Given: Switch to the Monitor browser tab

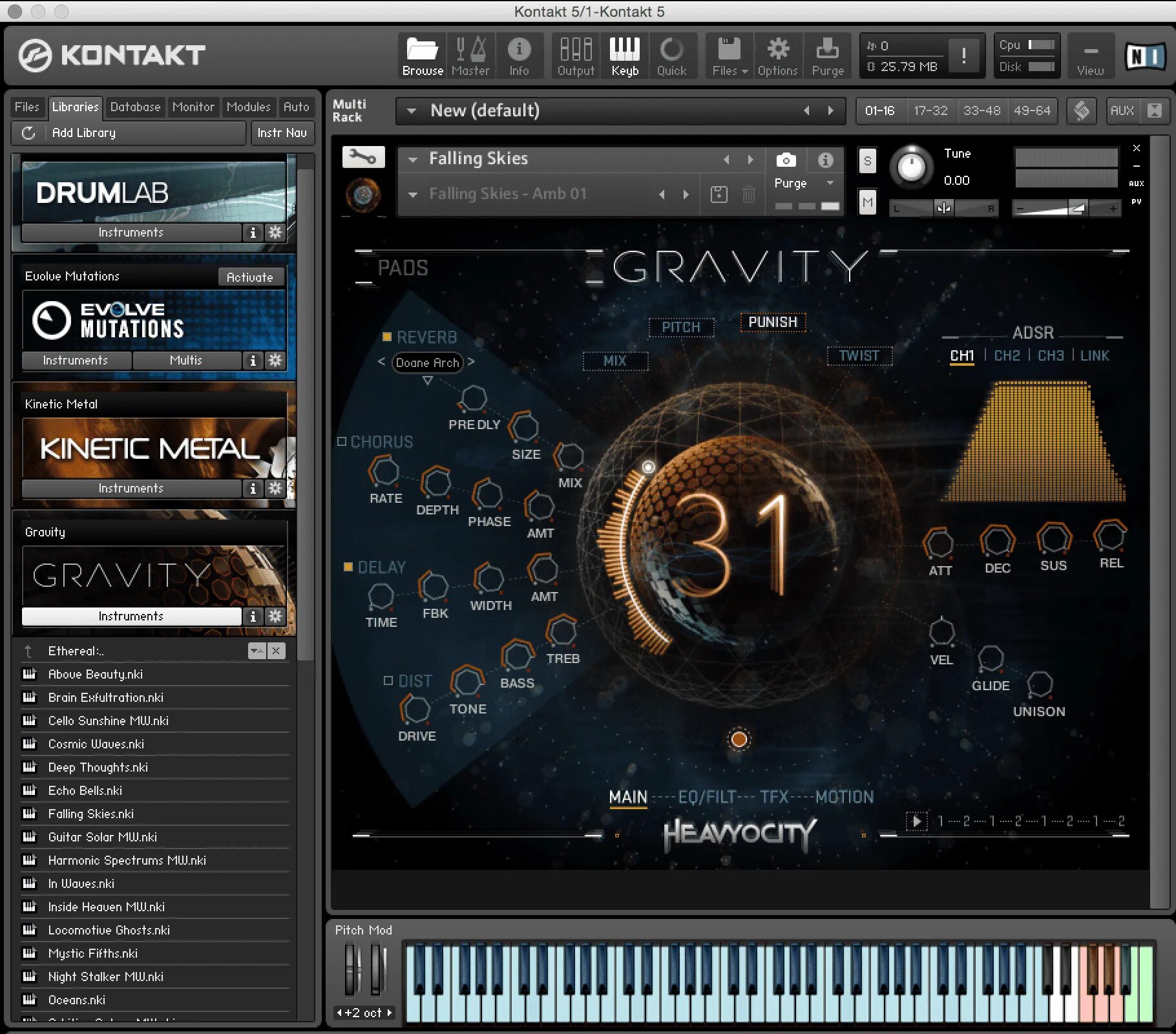Looking at the screenshot, I should click(193, 107).
